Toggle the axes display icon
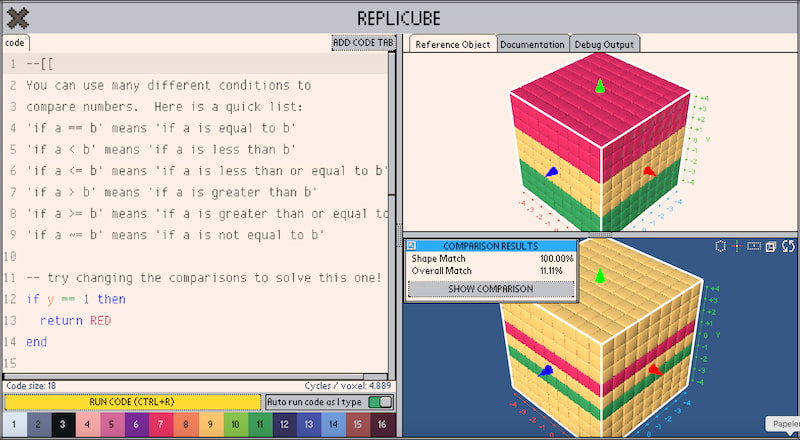Screen dimensions: 800x440 [x=737, y=246]
